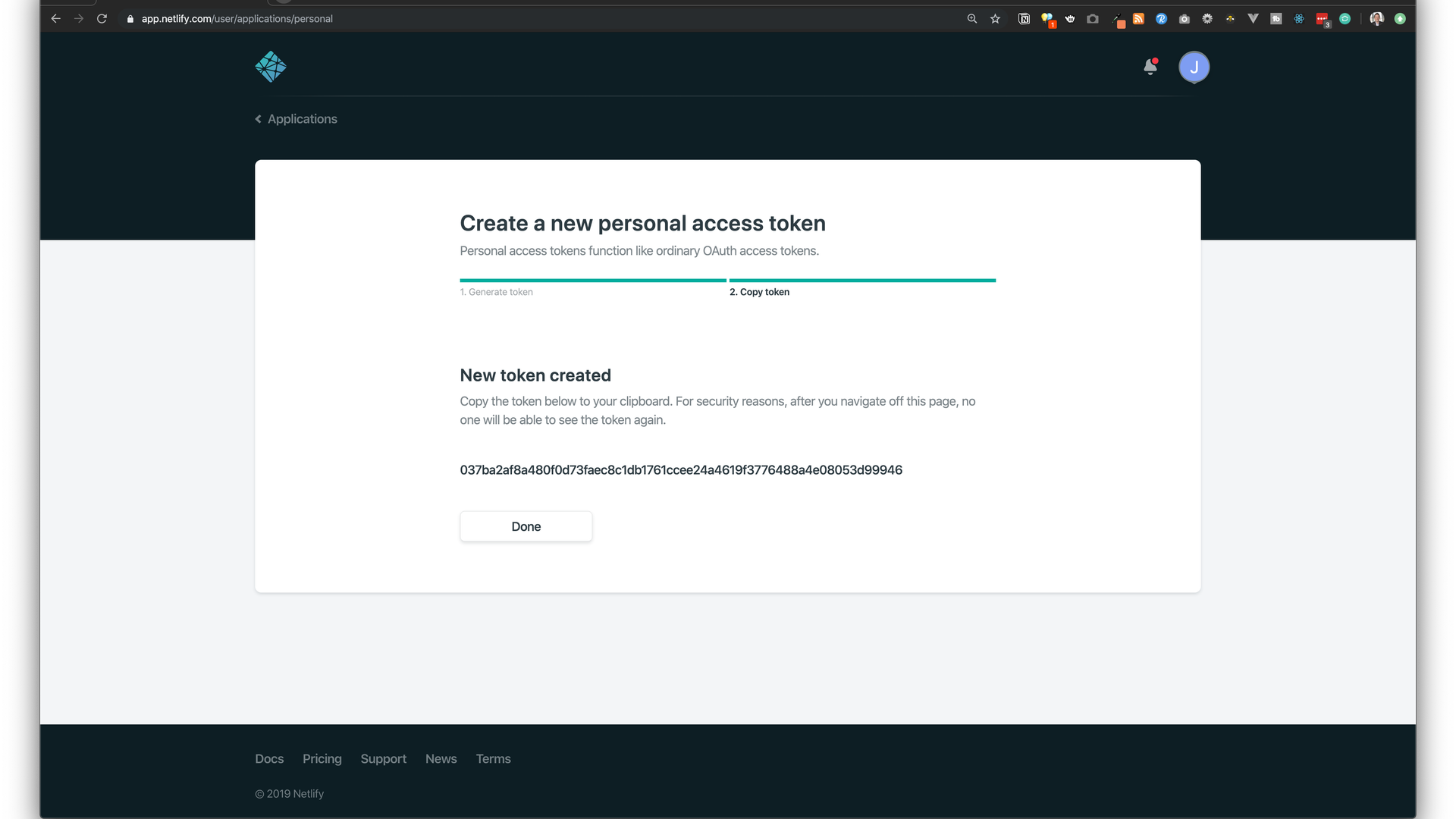Click the Copy token step

pos(759,292)
